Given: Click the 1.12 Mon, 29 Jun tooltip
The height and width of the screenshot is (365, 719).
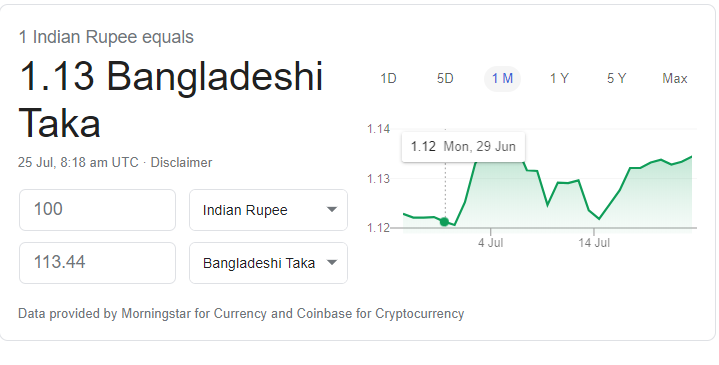Looking at the screenshot, I should [463, 147].
